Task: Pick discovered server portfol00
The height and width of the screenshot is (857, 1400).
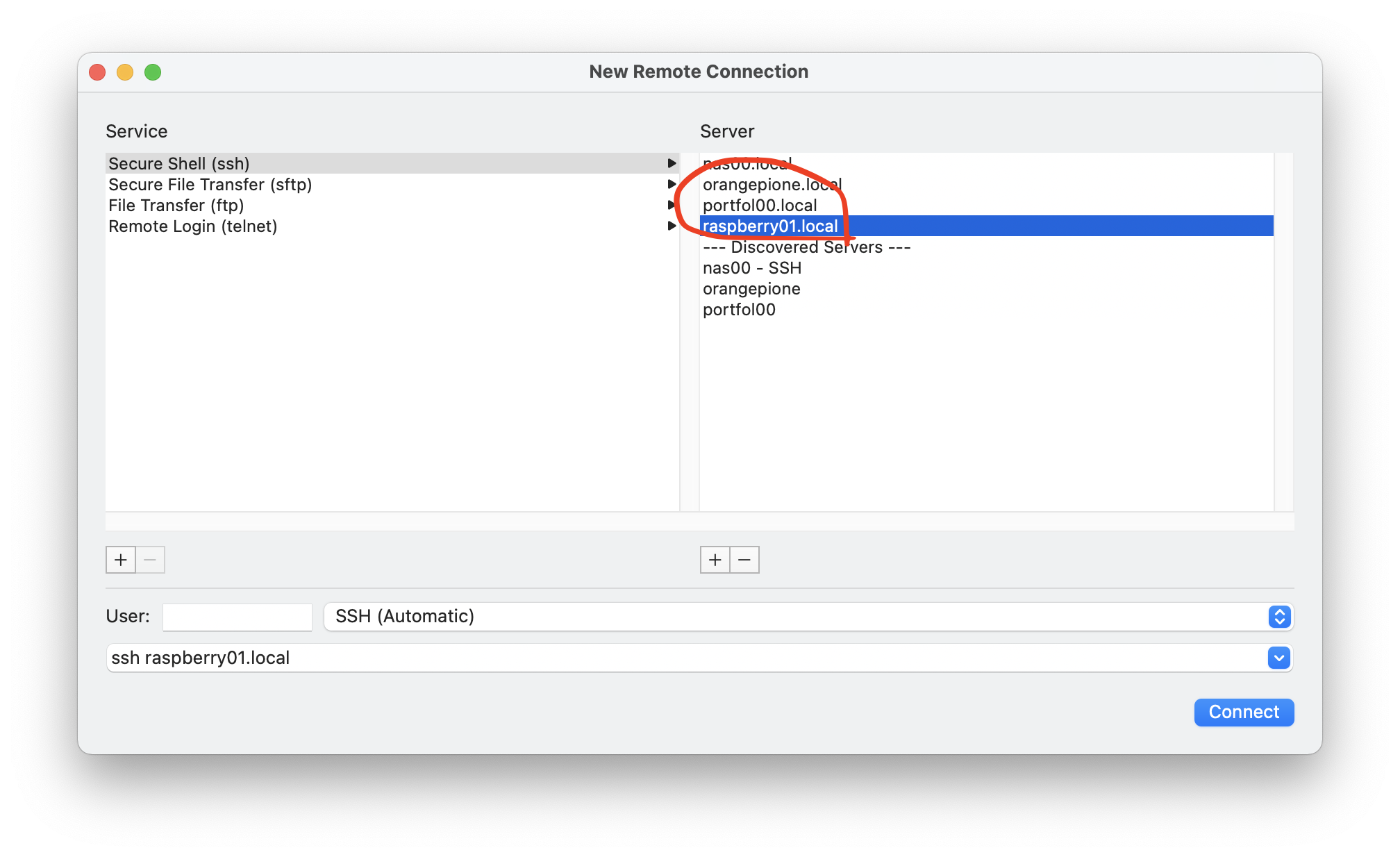Action: (739, 310)
